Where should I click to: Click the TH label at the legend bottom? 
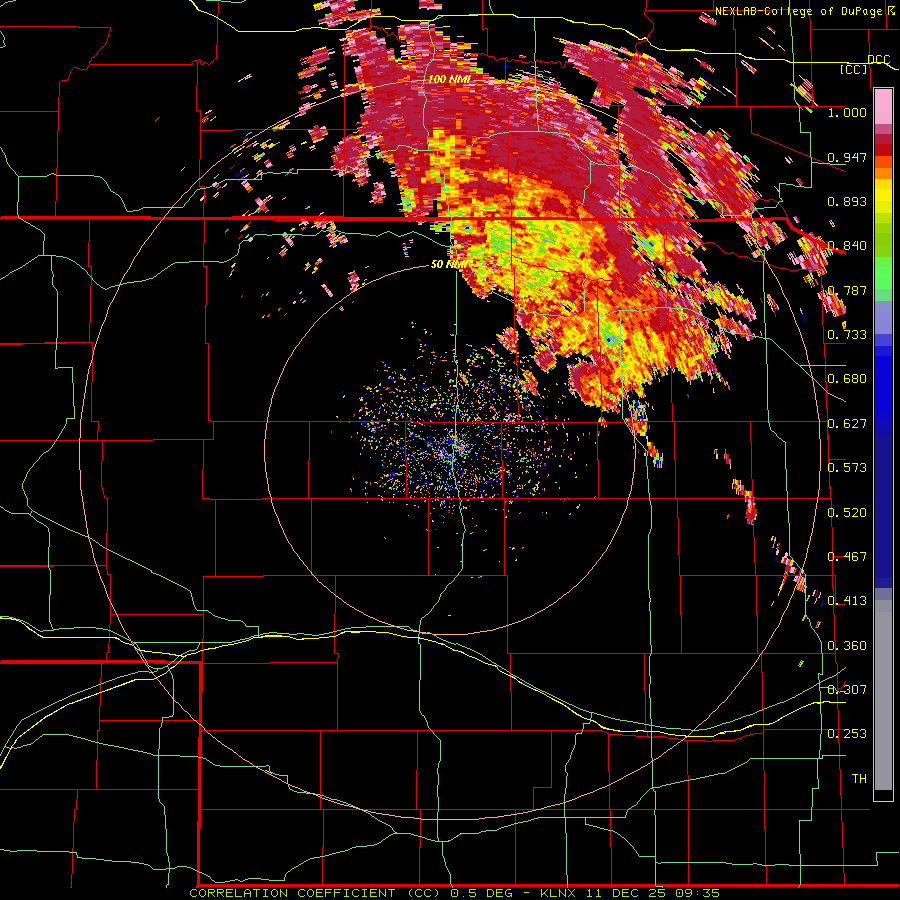pos(859,779)
